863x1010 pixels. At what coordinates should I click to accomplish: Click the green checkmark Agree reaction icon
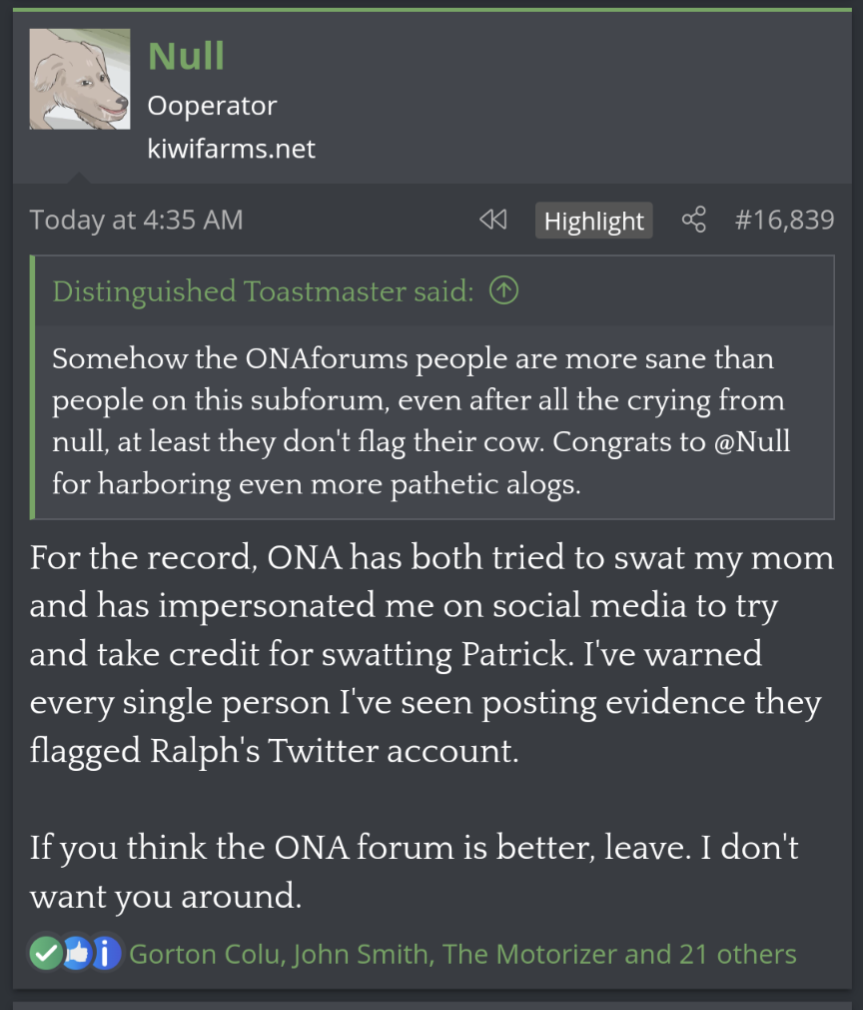pos(46,953)
